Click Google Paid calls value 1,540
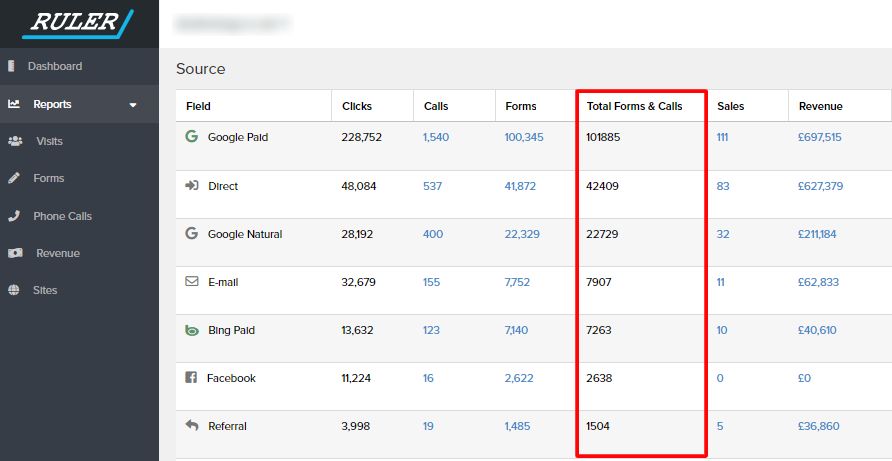The height and width of the screenshot is (461, 892). pyautogui.click(x=438, y=137)
